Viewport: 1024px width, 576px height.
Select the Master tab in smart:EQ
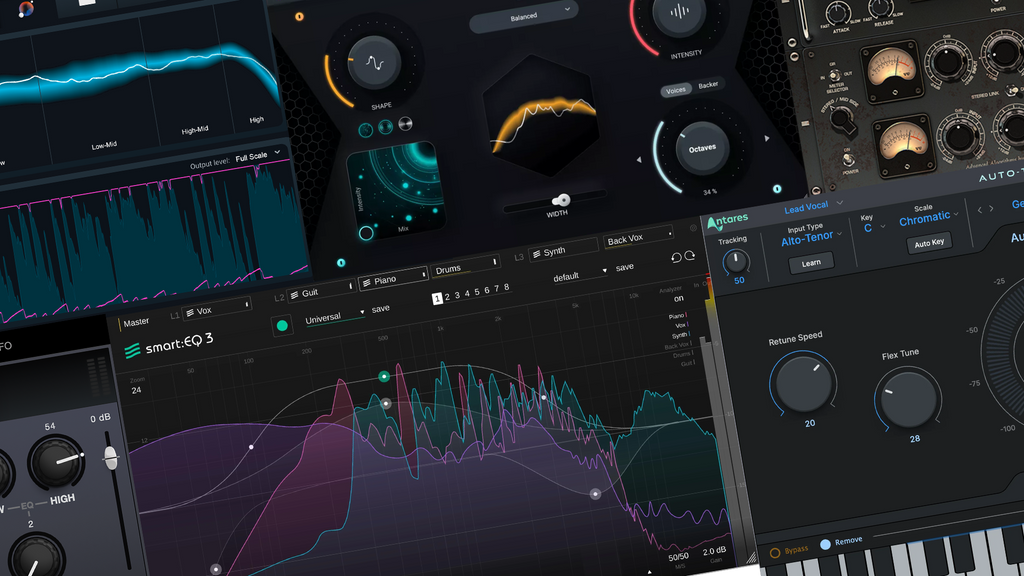[135, 322]
